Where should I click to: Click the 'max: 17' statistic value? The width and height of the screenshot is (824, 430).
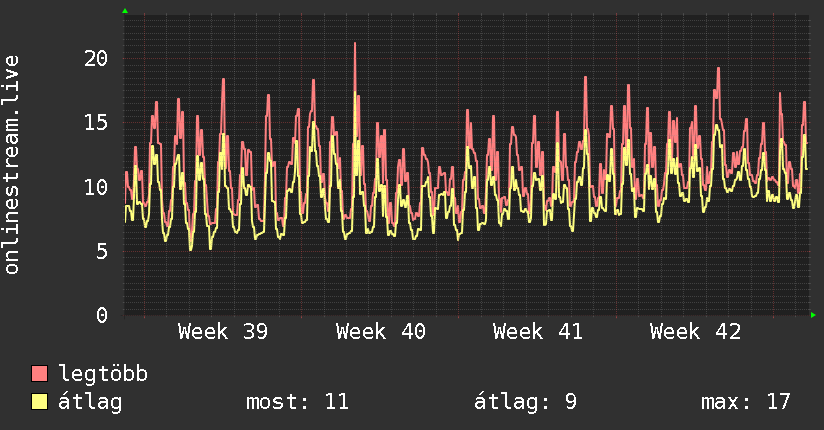746,402
